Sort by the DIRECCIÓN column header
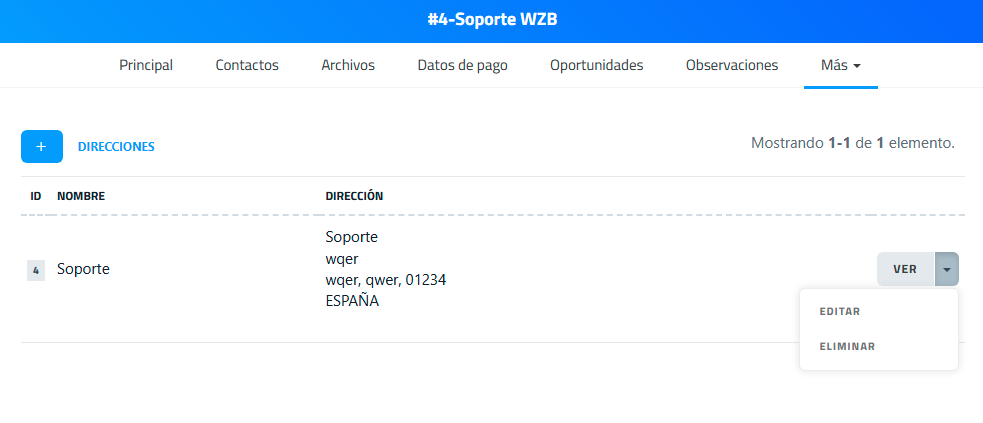Screen dimensions: 983x423 tap(354, 196)
